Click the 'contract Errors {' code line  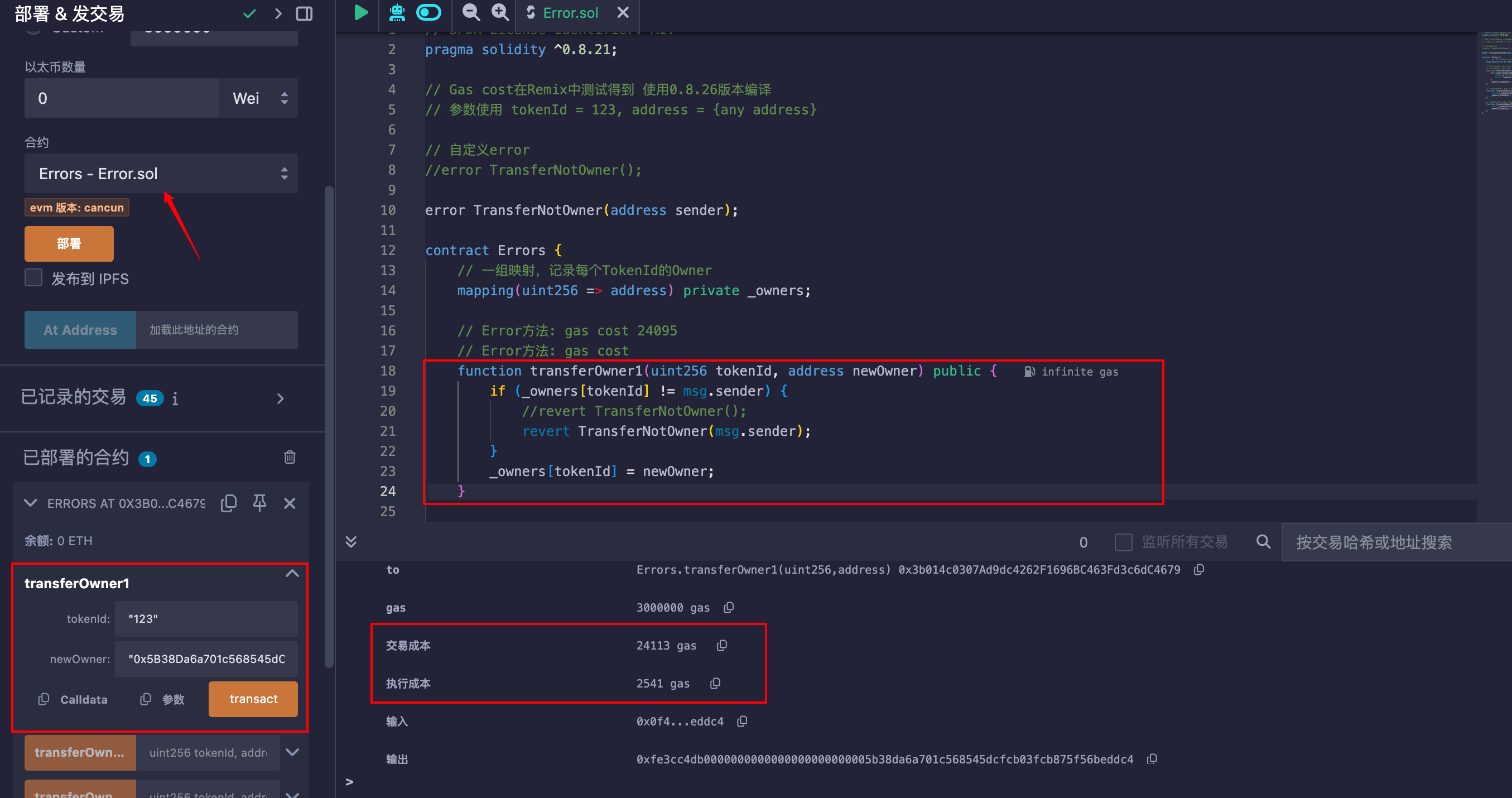(x=493, y=250)
